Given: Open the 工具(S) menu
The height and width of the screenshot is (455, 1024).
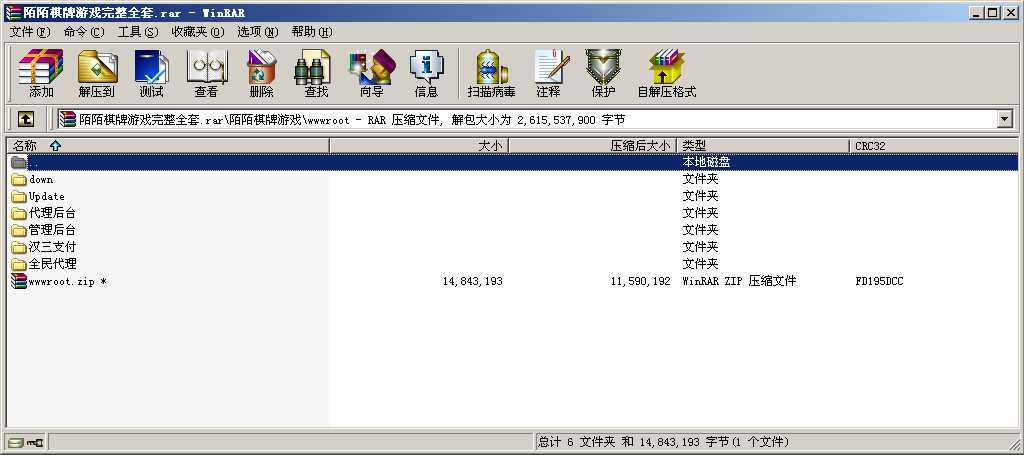Looking at the screenshot, I should pyautogui.click(x=137, y=31).
